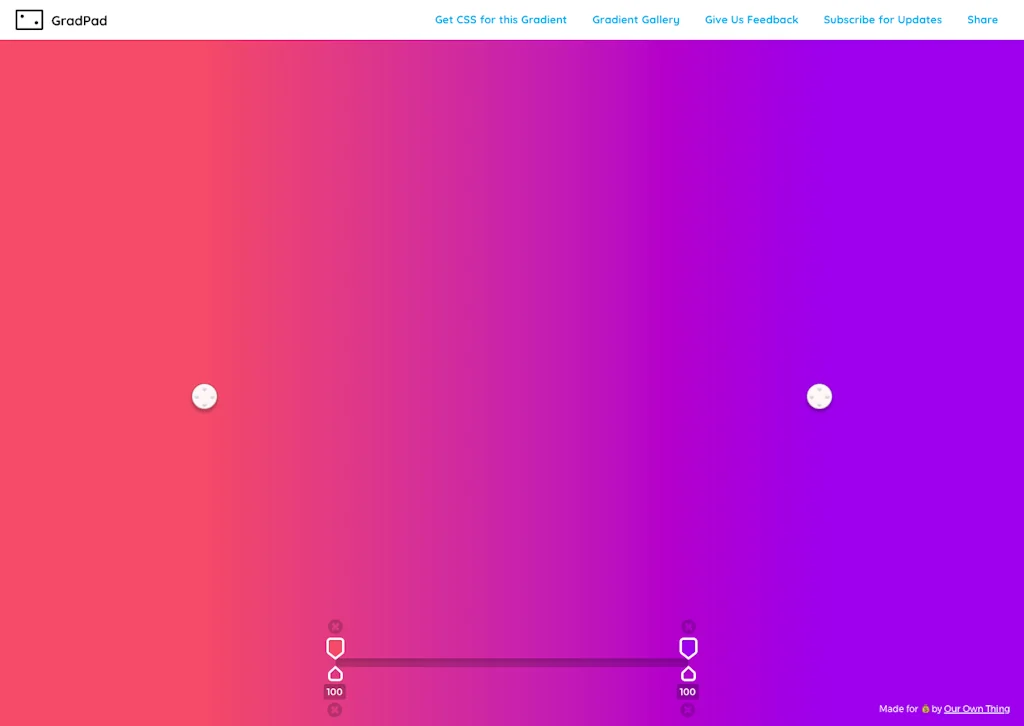Select the left opacity stop handle
1024x726 pixels.
click(335, 674)
